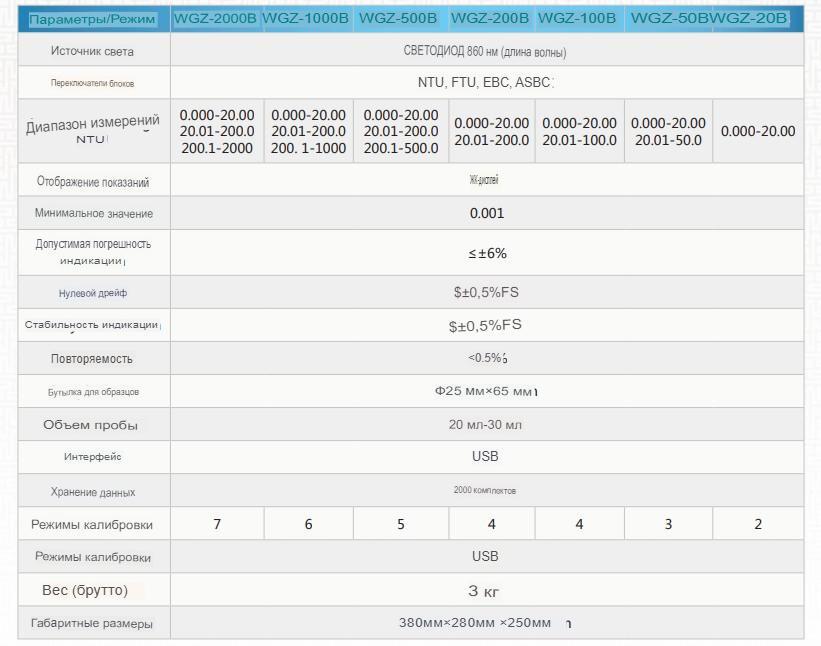Select '$±0,5%FS' in the 'Стабильность индикации' row
The width and height of the screenshot is (821, 646).
[x=485, y=326]
